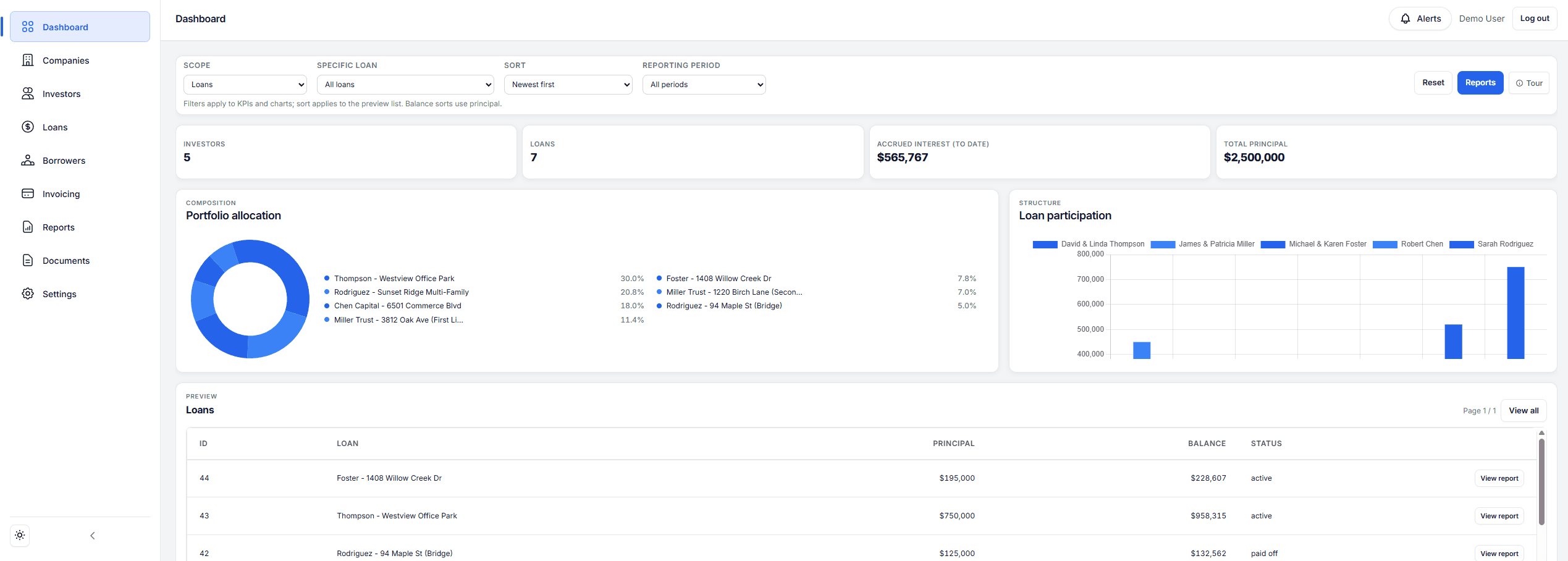
Task: Open Settings from the sidebar
Action: tap(59, 293)
